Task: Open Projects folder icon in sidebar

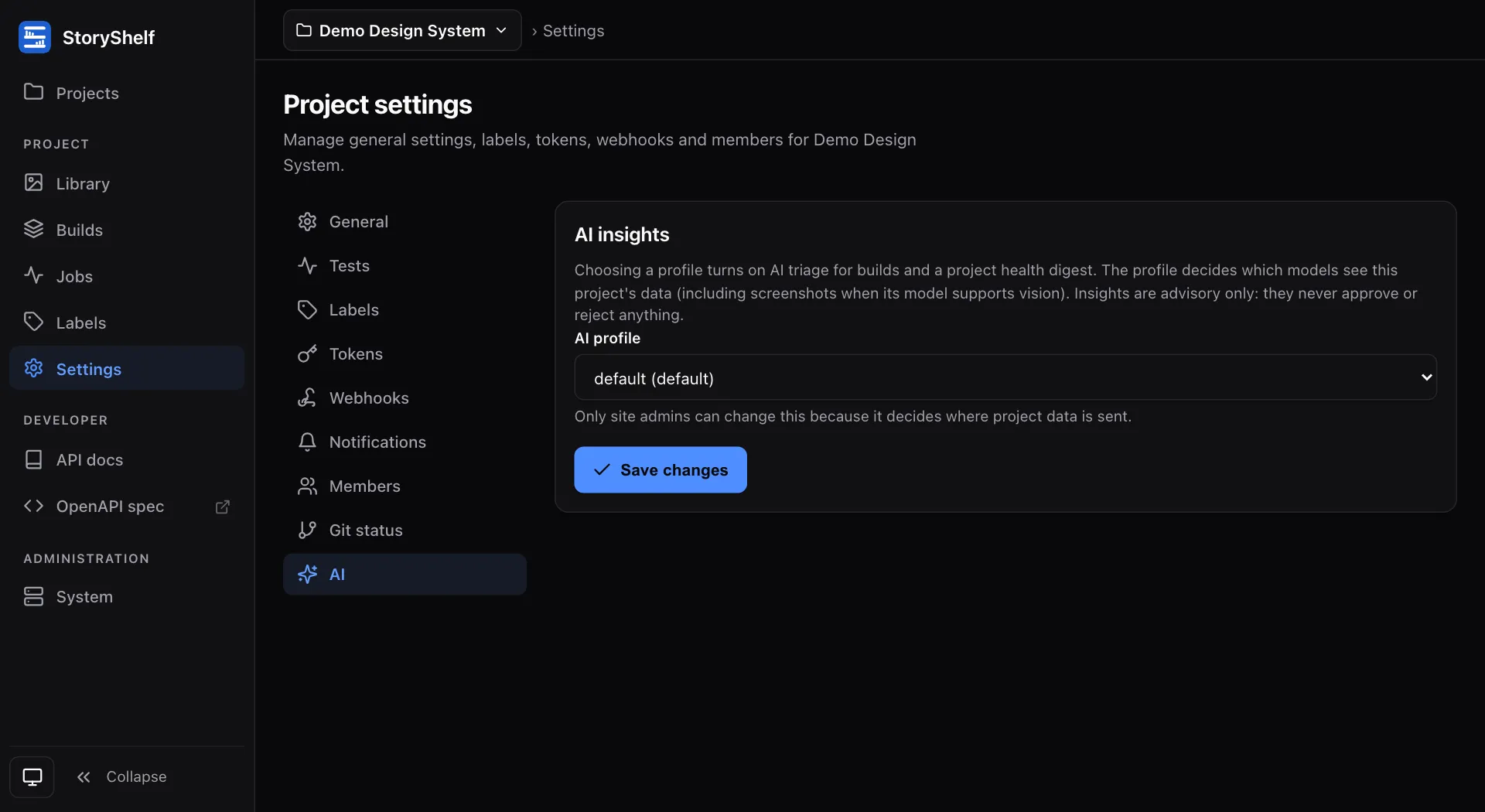Action: point(33,92)
